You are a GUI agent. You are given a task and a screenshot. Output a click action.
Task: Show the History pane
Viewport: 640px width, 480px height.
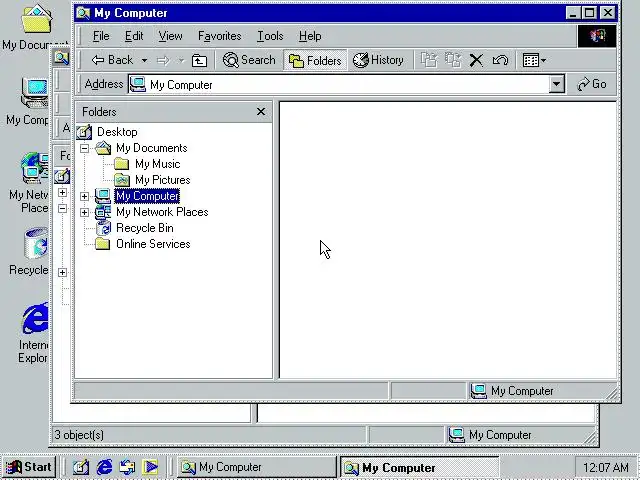click(378, 60)
